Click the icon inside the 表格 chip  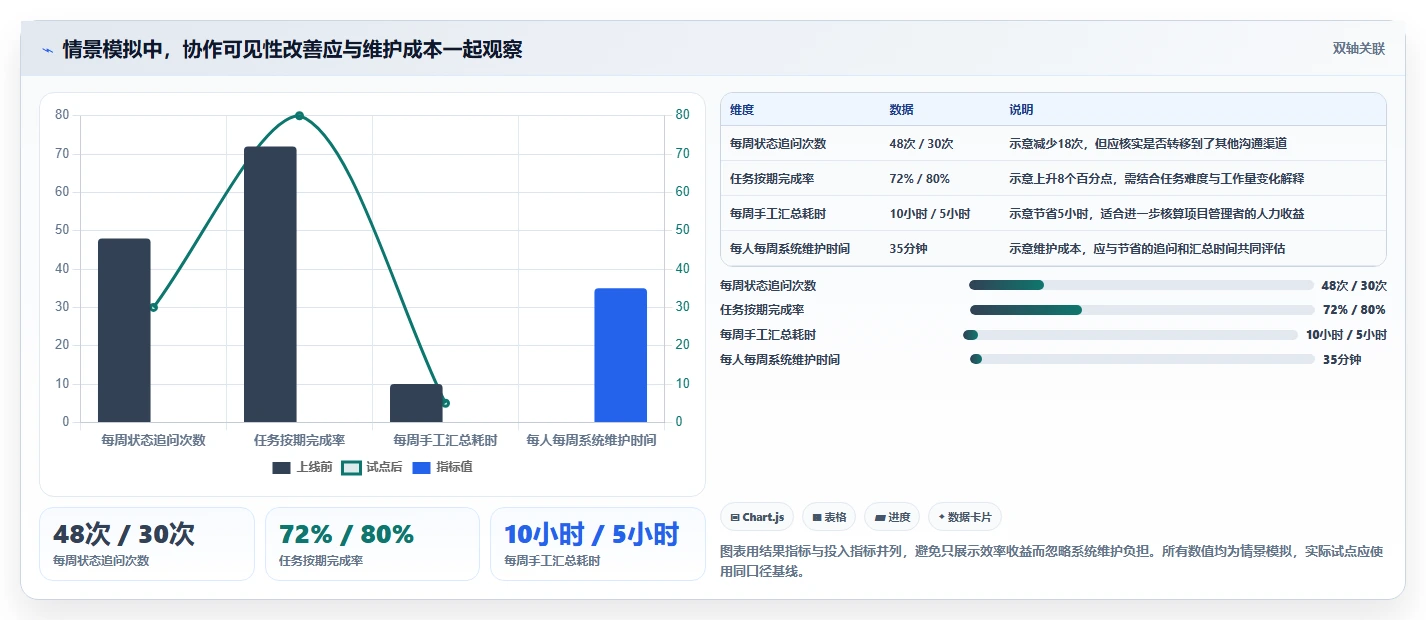click(x=817, y=517)
